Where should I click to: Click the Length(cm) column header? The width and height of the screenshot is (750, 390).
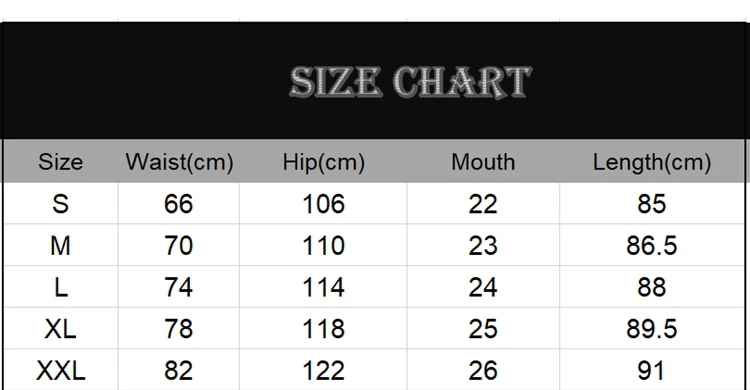point(652,162)
